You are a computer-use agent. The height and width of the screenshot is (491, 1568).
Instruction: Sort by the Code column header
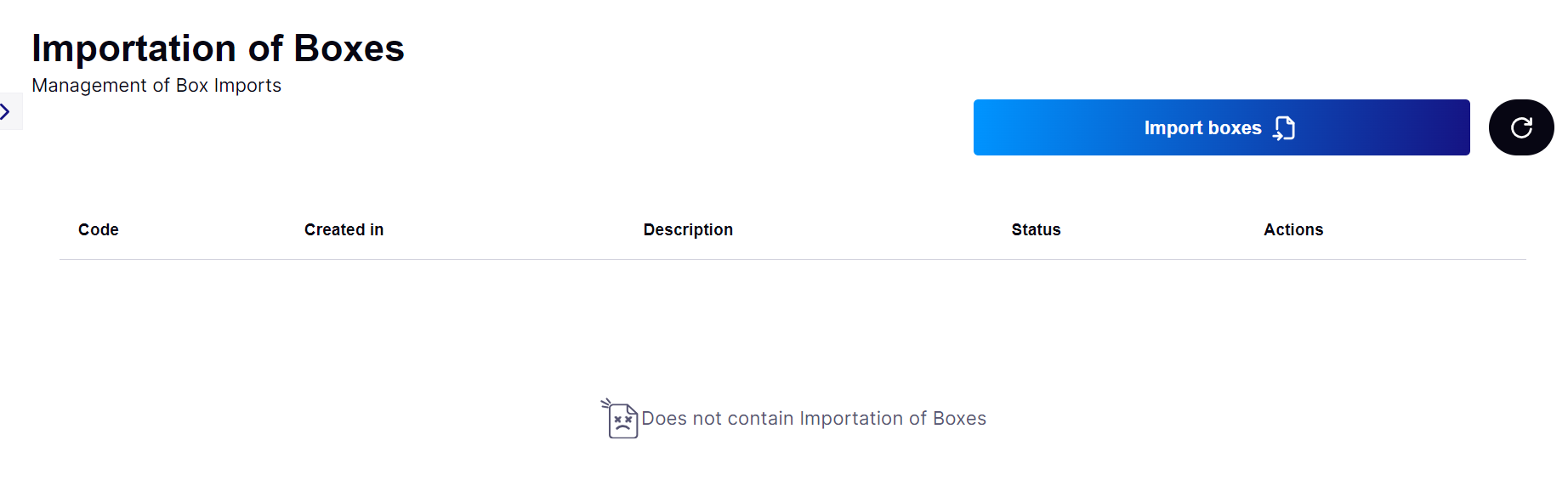click(99, 229)
